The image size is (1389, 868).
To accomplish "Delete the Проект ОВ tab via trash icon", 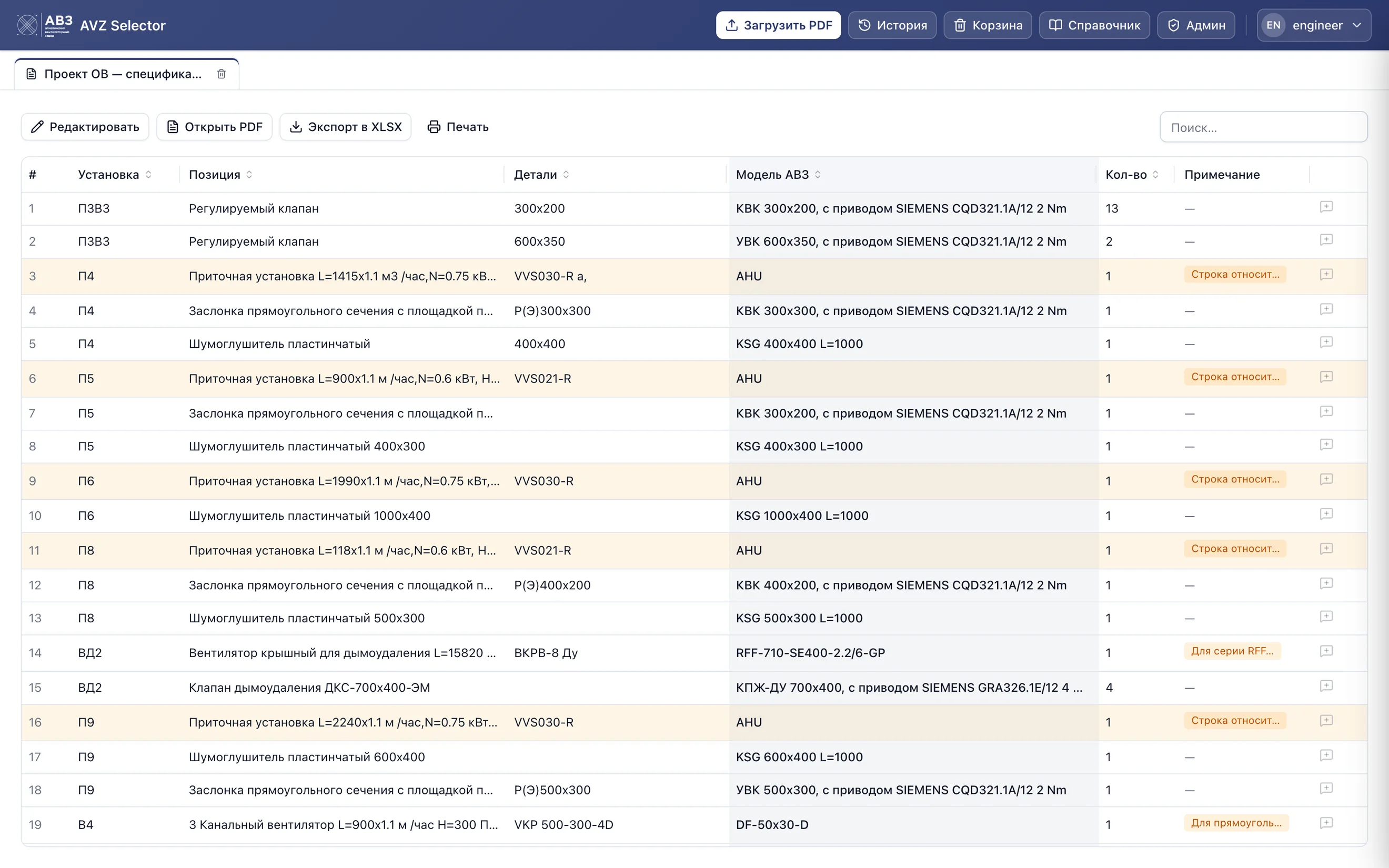I will click(221, 74).
